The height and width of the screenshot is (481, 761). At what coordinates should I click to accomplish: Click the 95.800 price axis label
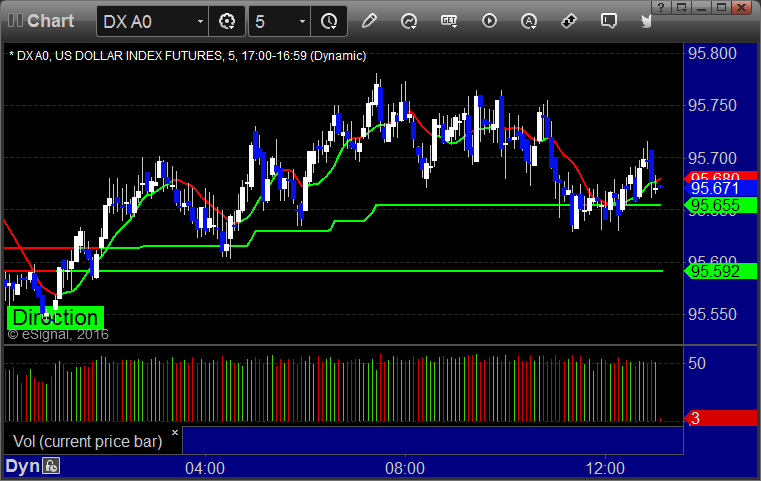coord(712,53)
